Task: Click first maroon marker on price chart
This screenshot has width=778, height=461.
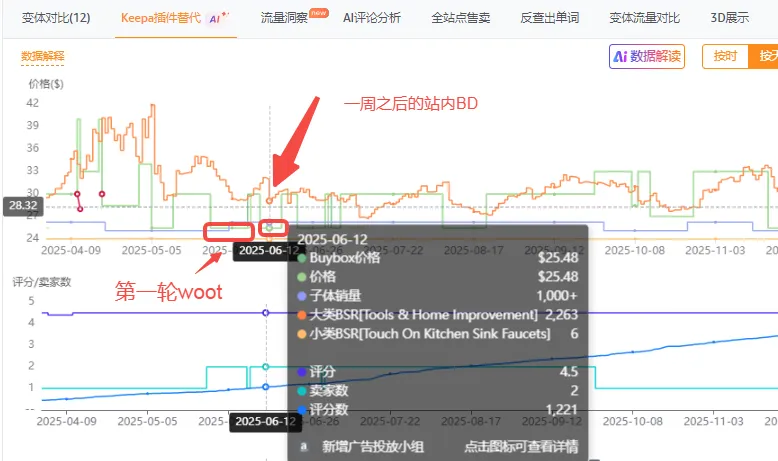Action: click(x=78, y=194)
